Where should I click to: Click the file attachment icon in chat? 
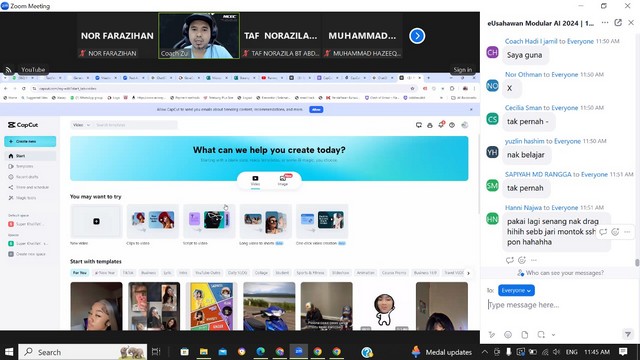pos(524,335)
